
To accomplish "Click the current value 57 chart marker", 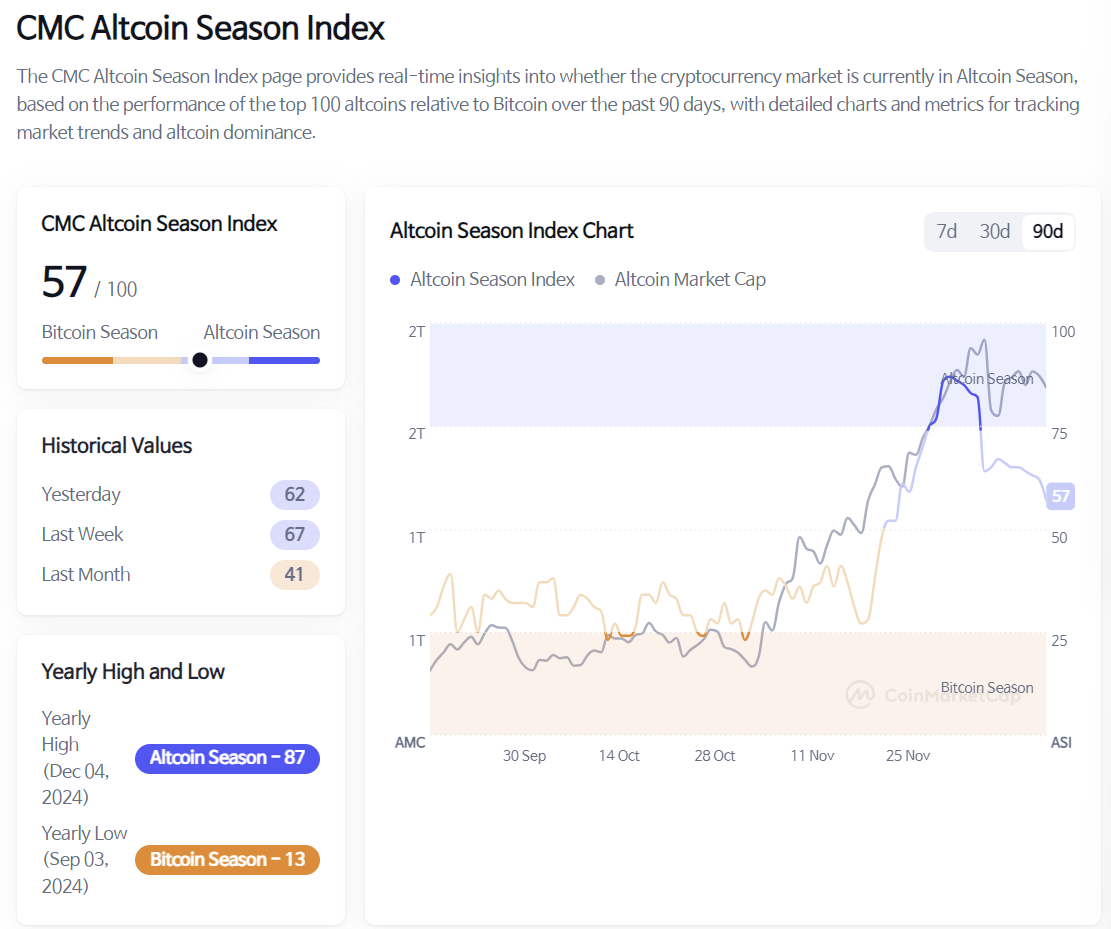I will coord(1060,495).
